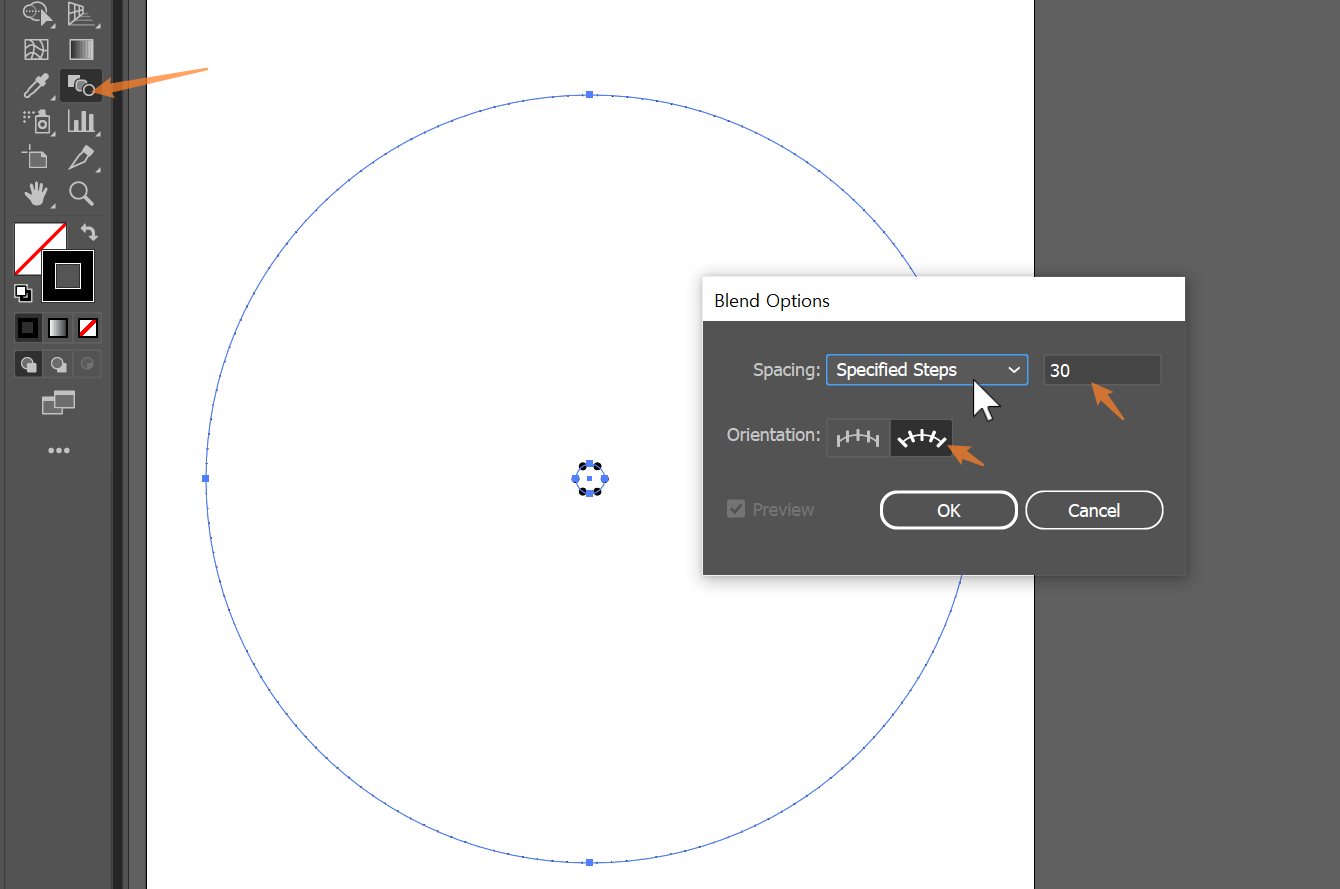Enable Draw Behind mode
This screenshot has width=1340, height=889.
pyautogui.click(x=58, y=364)
